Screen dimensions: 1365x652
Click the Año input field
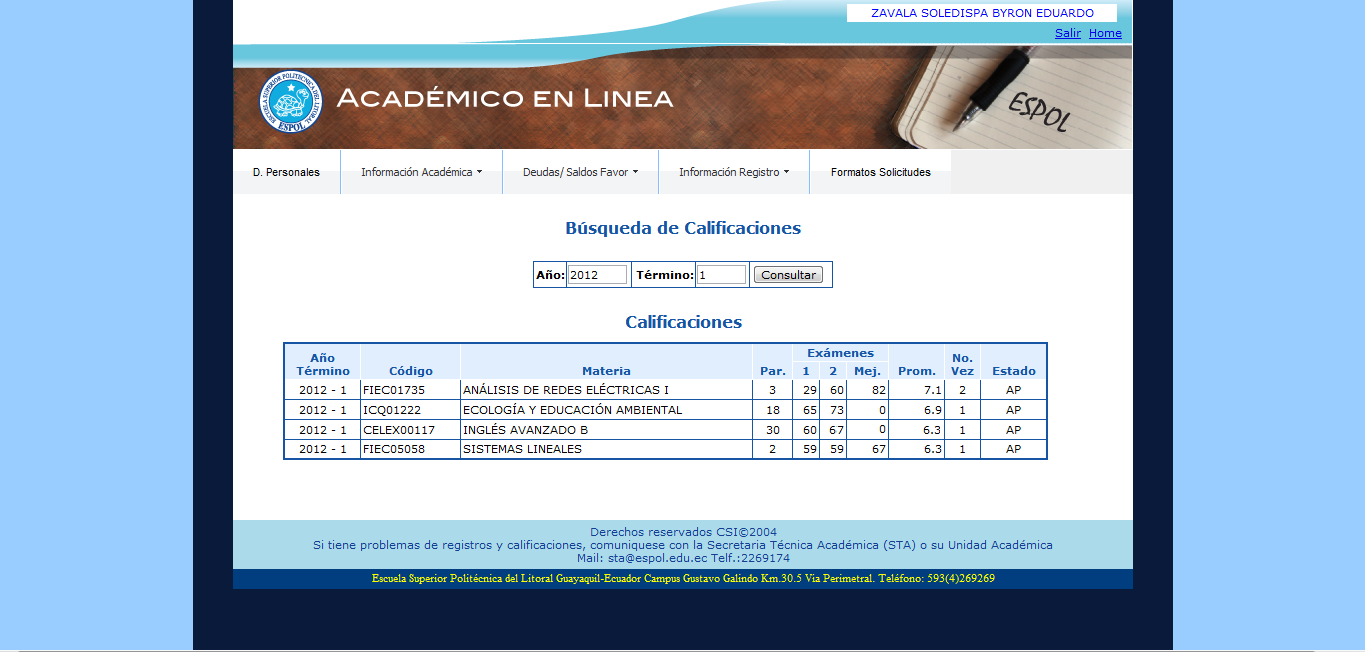(x=597, y=275)
